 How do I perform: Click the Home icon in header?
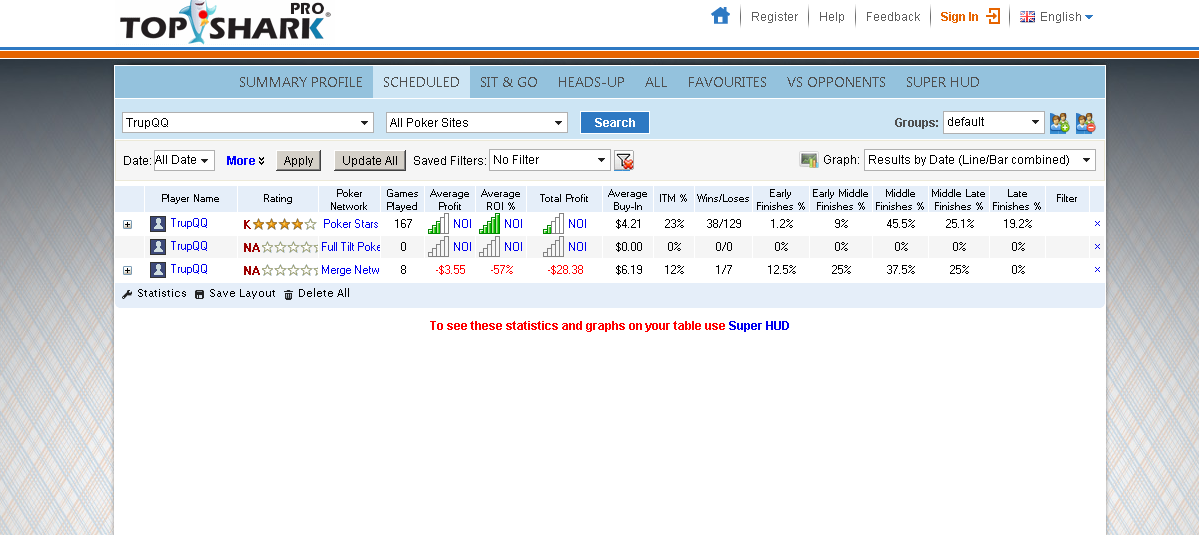tap(720, 16)
